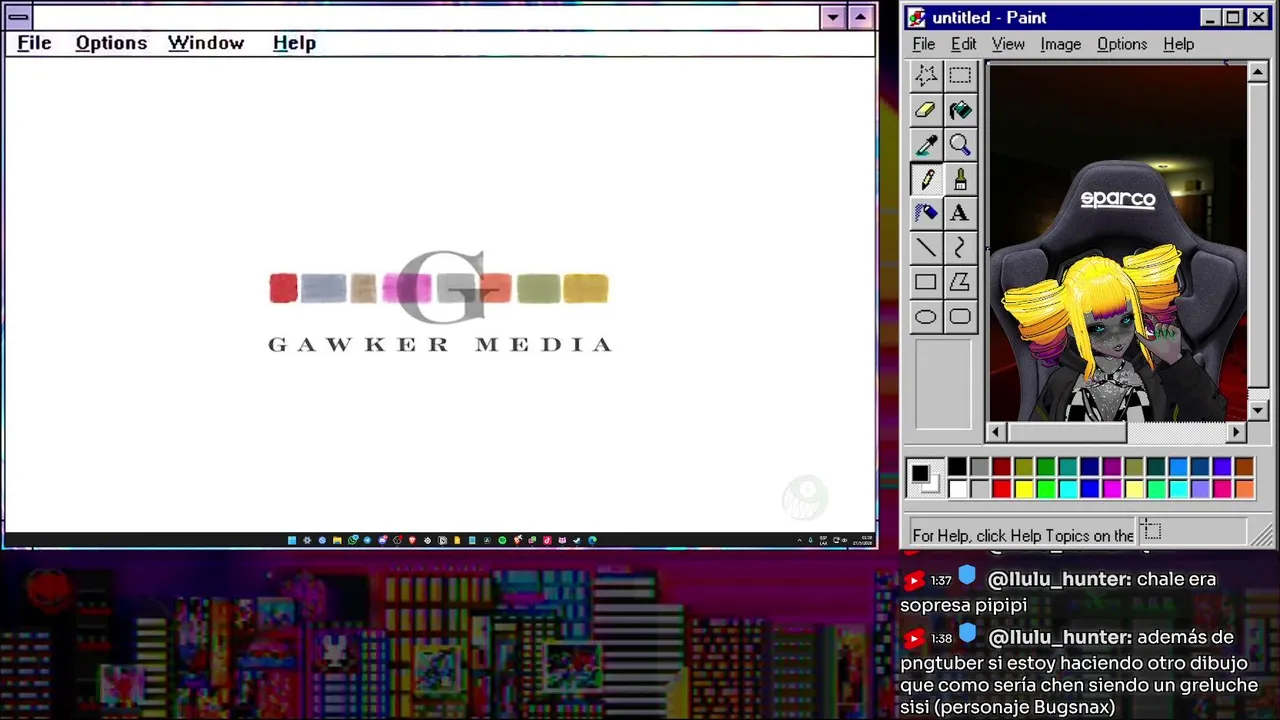Click YouTube icon beside the 1:37 message

click(x=913, y=580)
